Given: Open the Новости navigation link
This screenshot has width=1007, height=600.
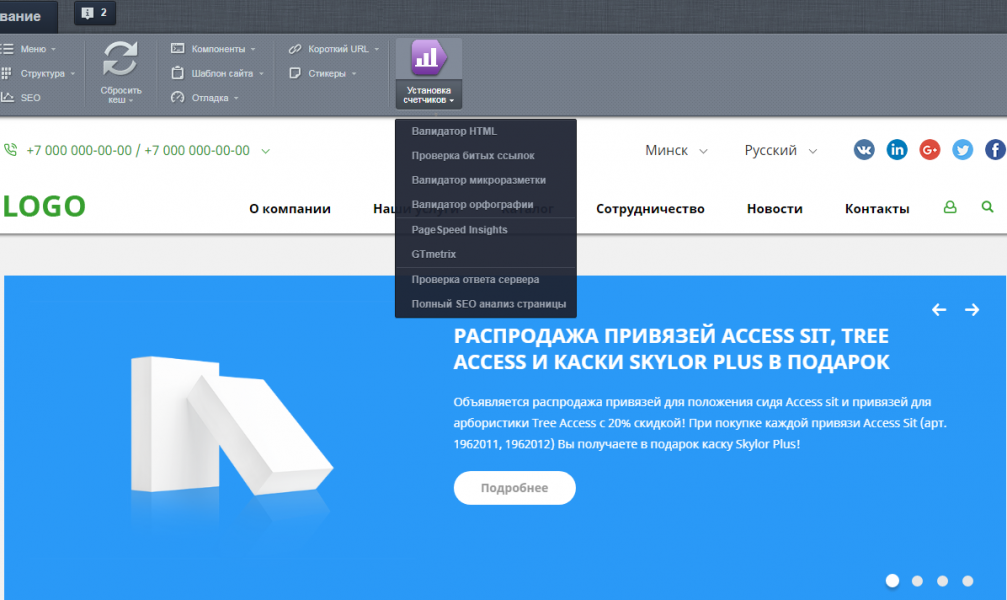Looking at the screenshot, I should (775, 209).
